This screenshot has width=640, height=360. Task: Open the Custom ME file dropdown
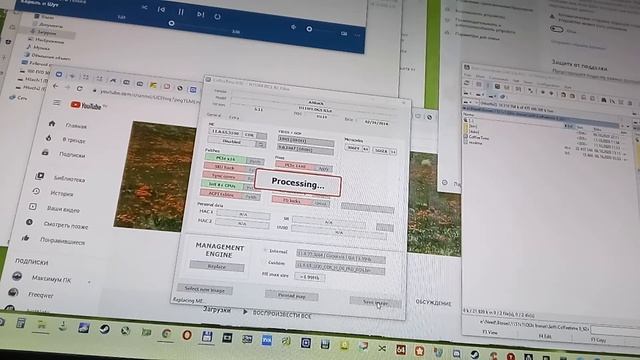[x=340, y=269]
